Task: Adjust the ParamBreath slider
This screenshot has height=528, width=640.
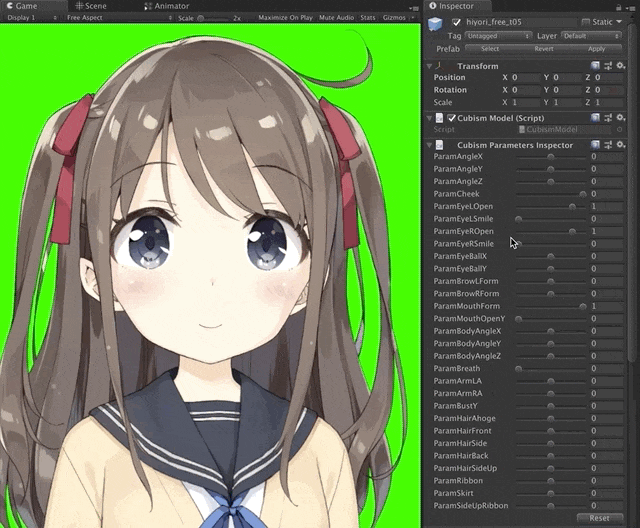Action: click(x=551, y=369)
